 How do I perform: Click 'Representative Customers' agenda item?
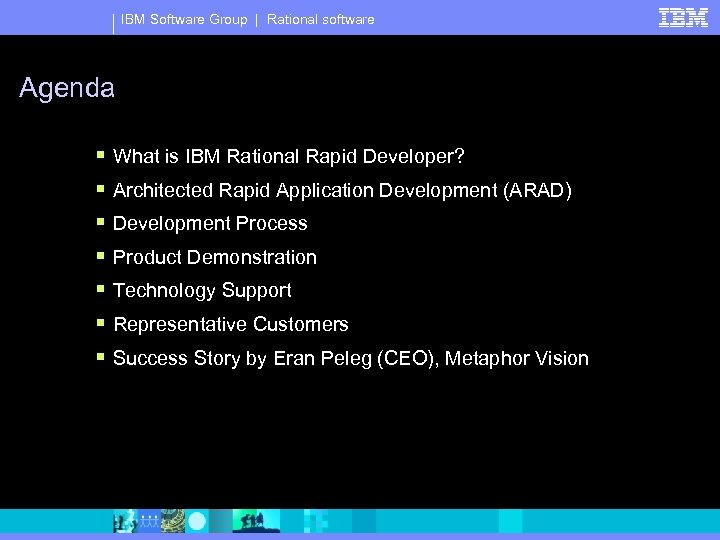point(231,324)
